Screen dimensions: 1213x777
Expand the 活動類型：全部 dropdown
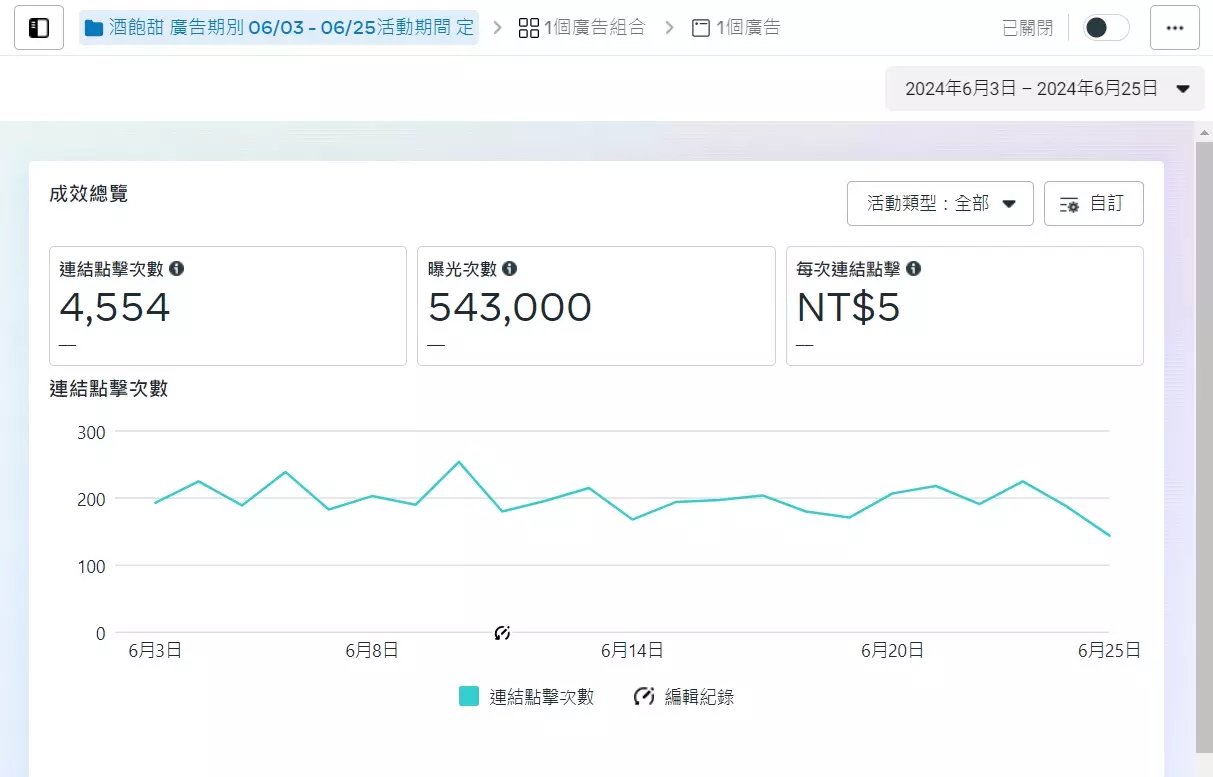(938, 203)
